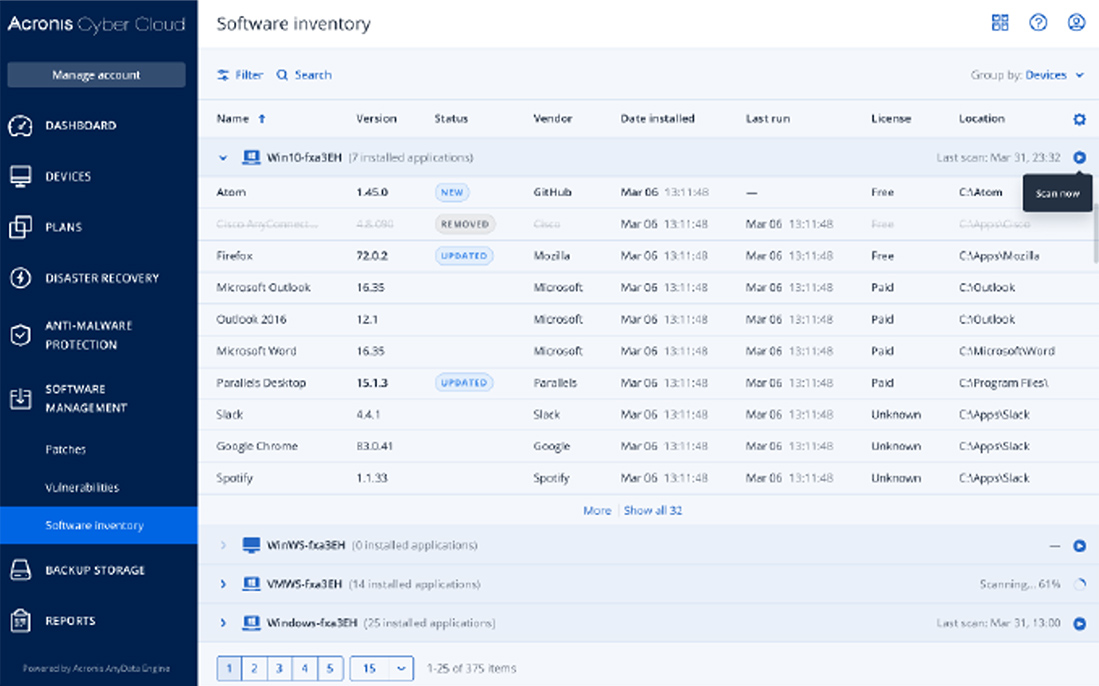
Task: Click the Status column header
Action: click(x=451, y=119)
